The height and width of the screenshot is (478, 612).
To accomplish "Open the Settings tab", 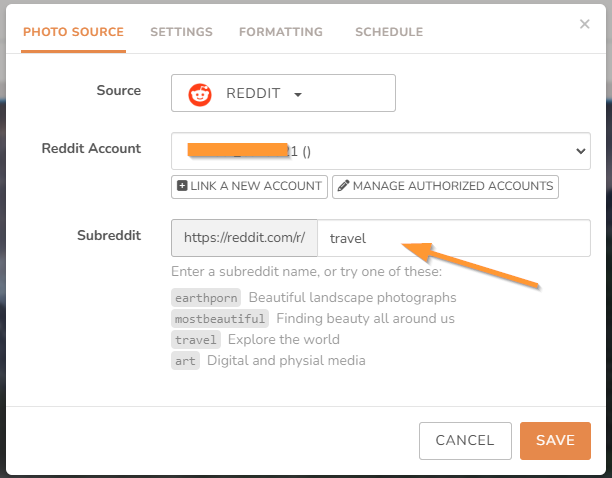I will (x=181, y=32).
